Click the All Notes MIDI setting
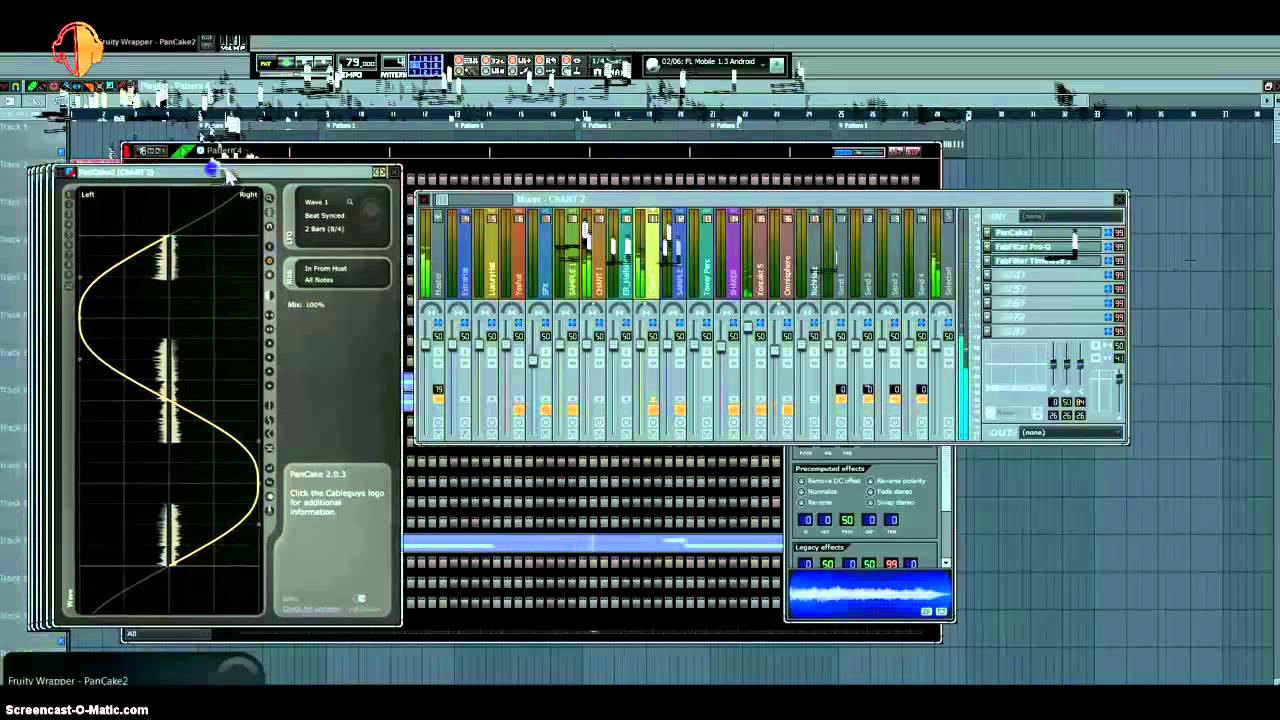Image resolution: width=1280 pixels, height=720 pixels. pos(319,280)
